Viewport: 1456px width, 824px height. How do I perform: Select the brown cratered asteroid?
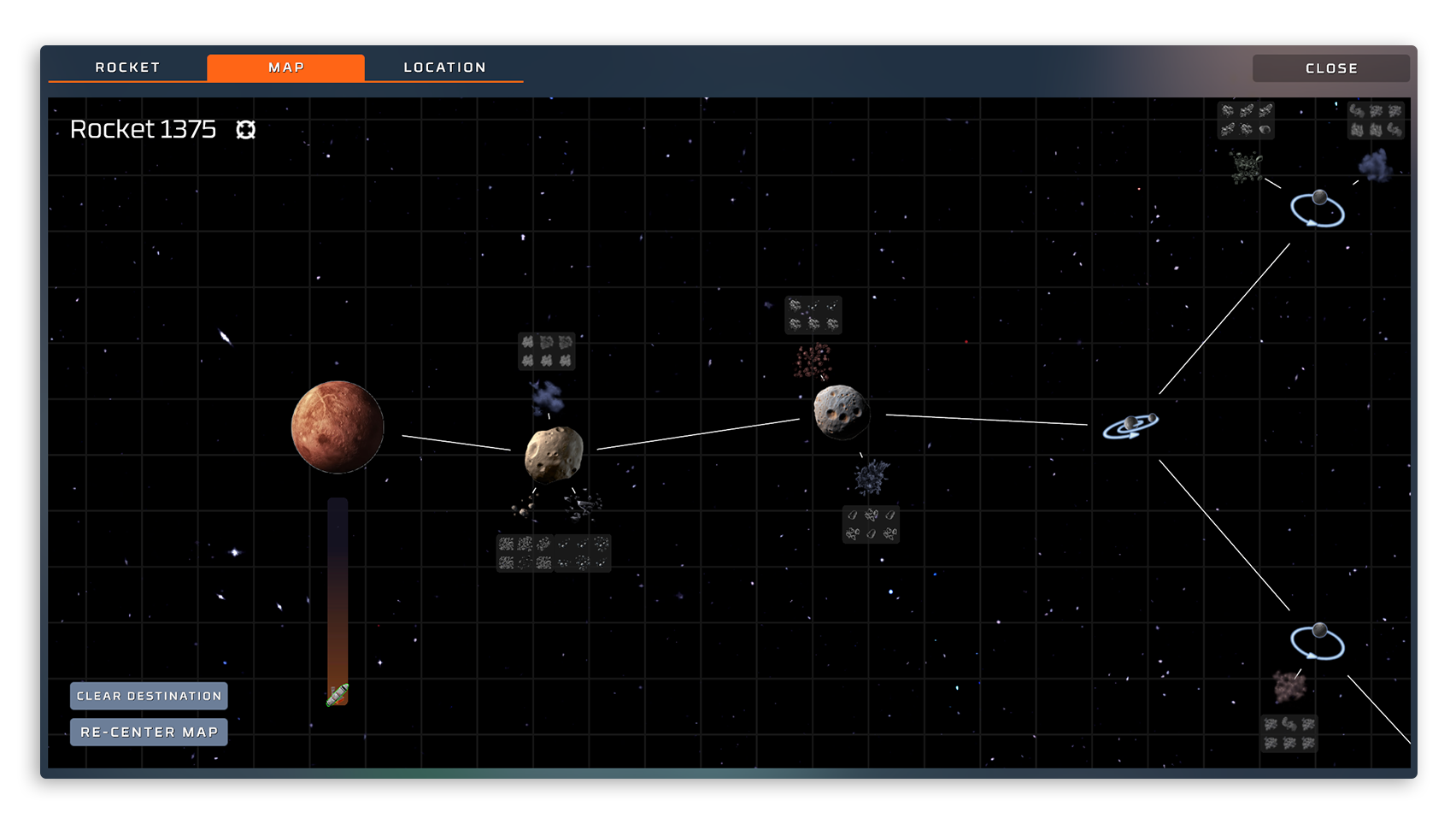[x=554, y=454]
